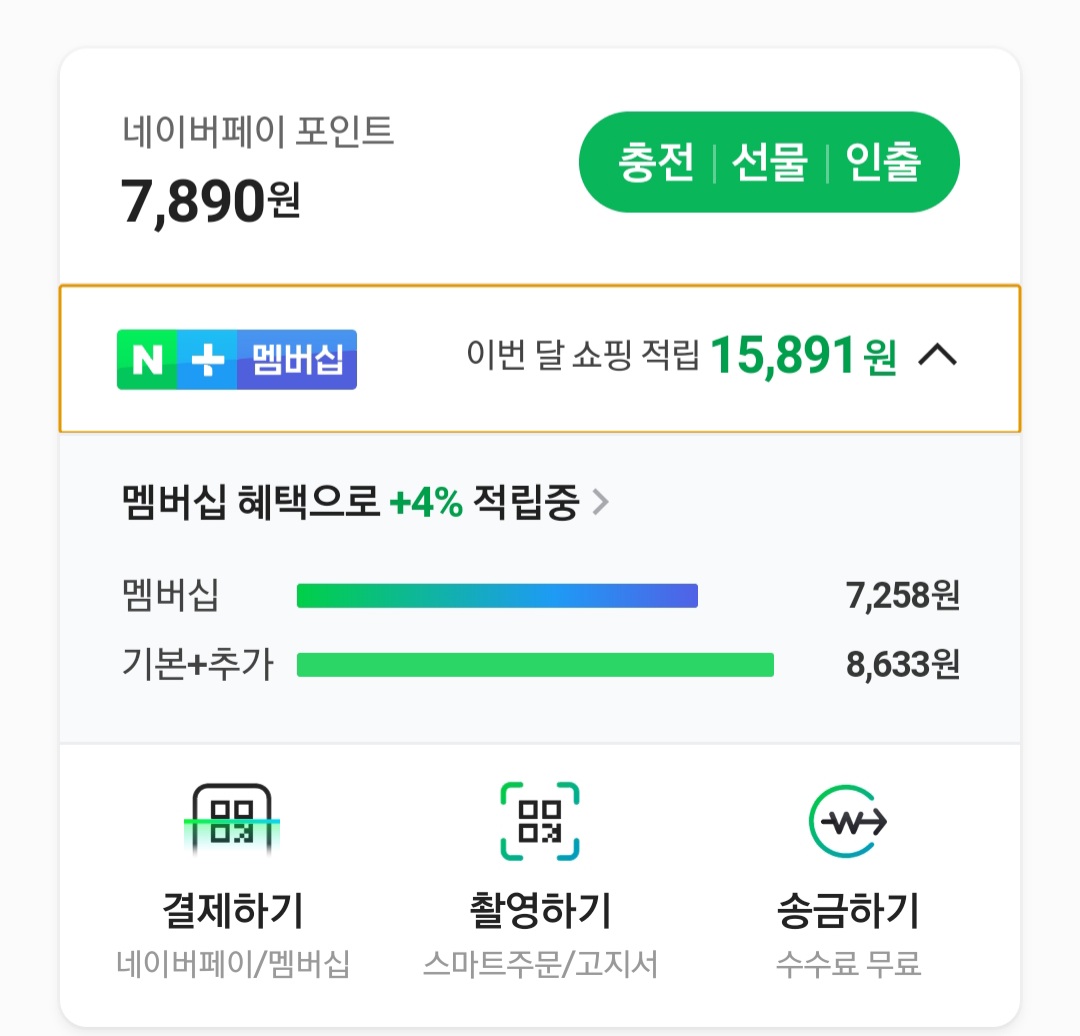
Task: Tap the 7,258원 membership reward amount
Action: [x=902, y=596]
